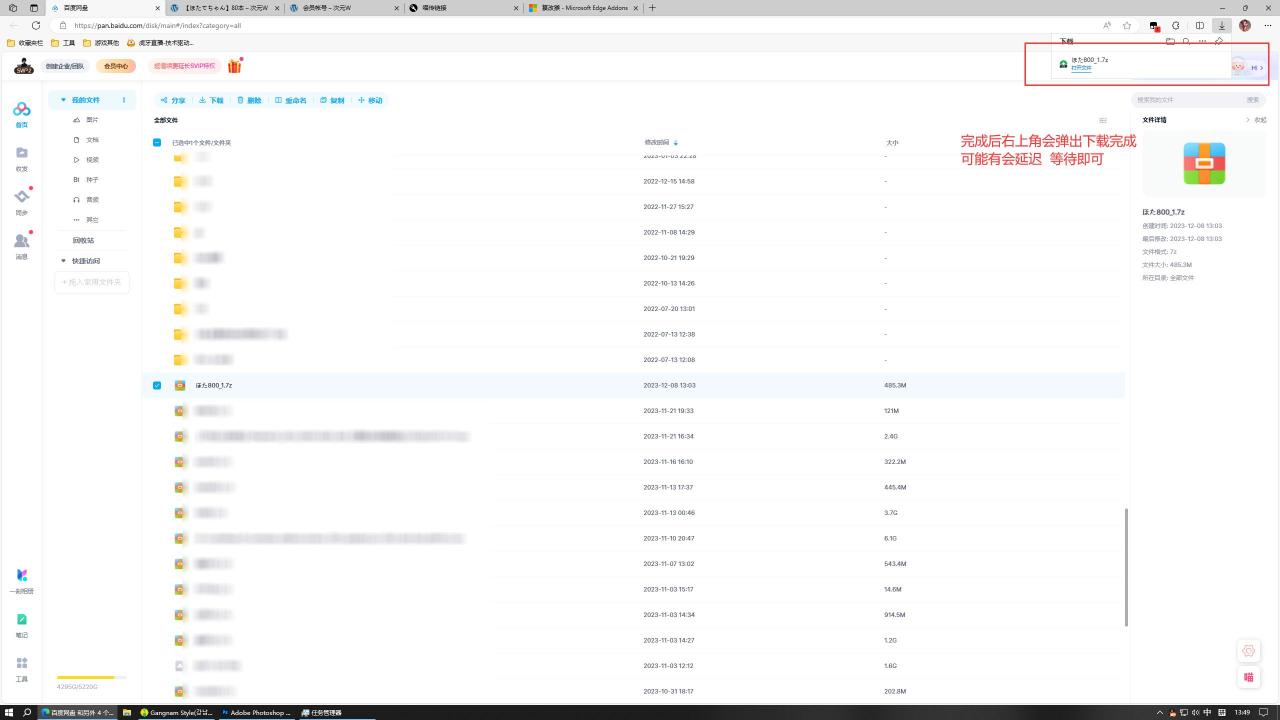1280x720 pixels.
Task: Click the list view switch icon
Action: [1103, 120]
